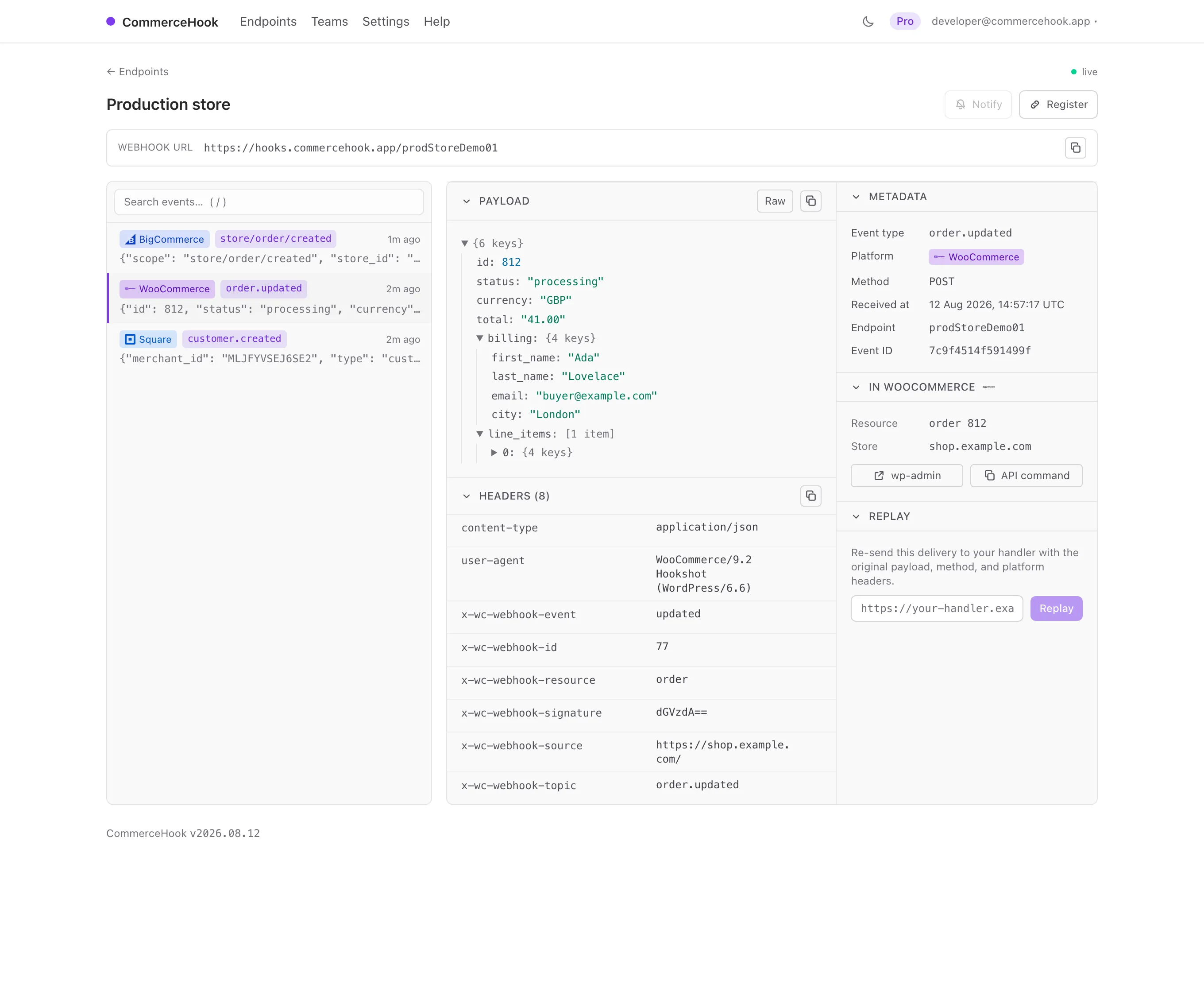Click the Endpoint value prodStoreDemo01
Image resolution: width=1204 pixels, height=992 pixels.
(976, 328)
